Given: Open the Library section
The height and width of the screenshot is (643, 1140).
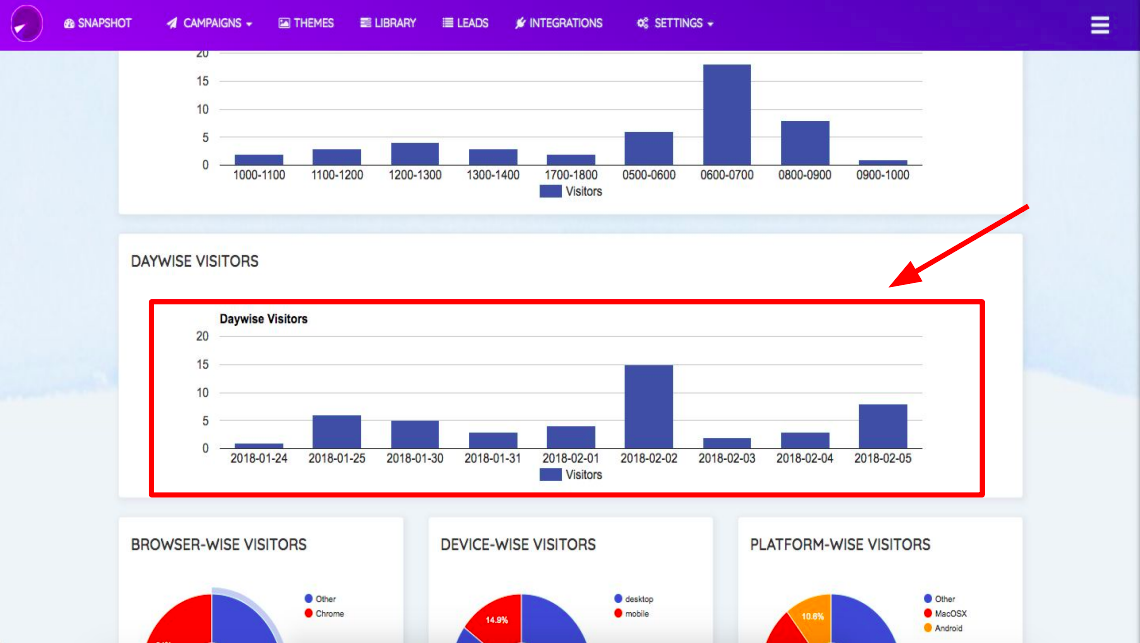Looking at the screenshot, I should pyautogui.click(x=388, y=23).
